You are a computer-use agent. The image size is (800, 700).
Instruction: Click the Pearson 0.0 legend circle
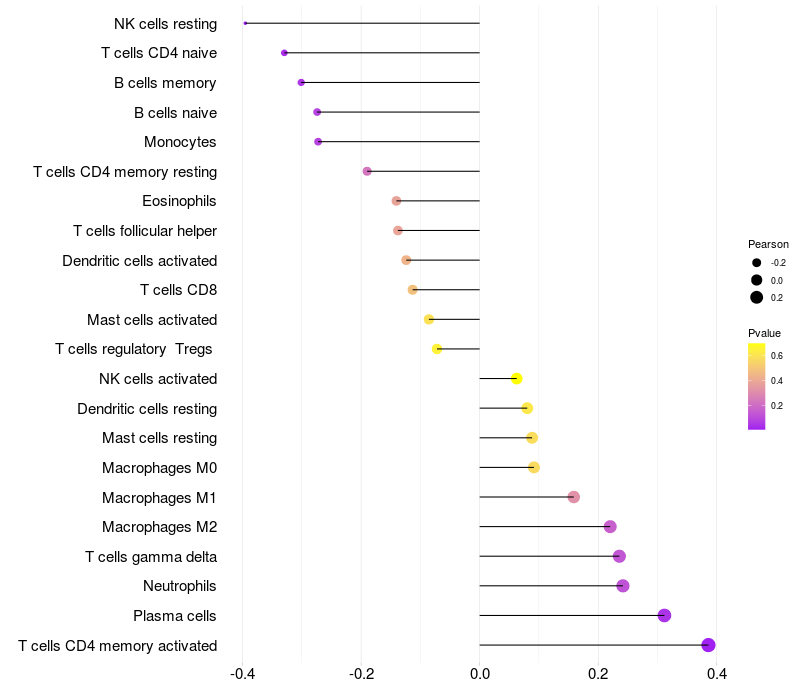756,280
